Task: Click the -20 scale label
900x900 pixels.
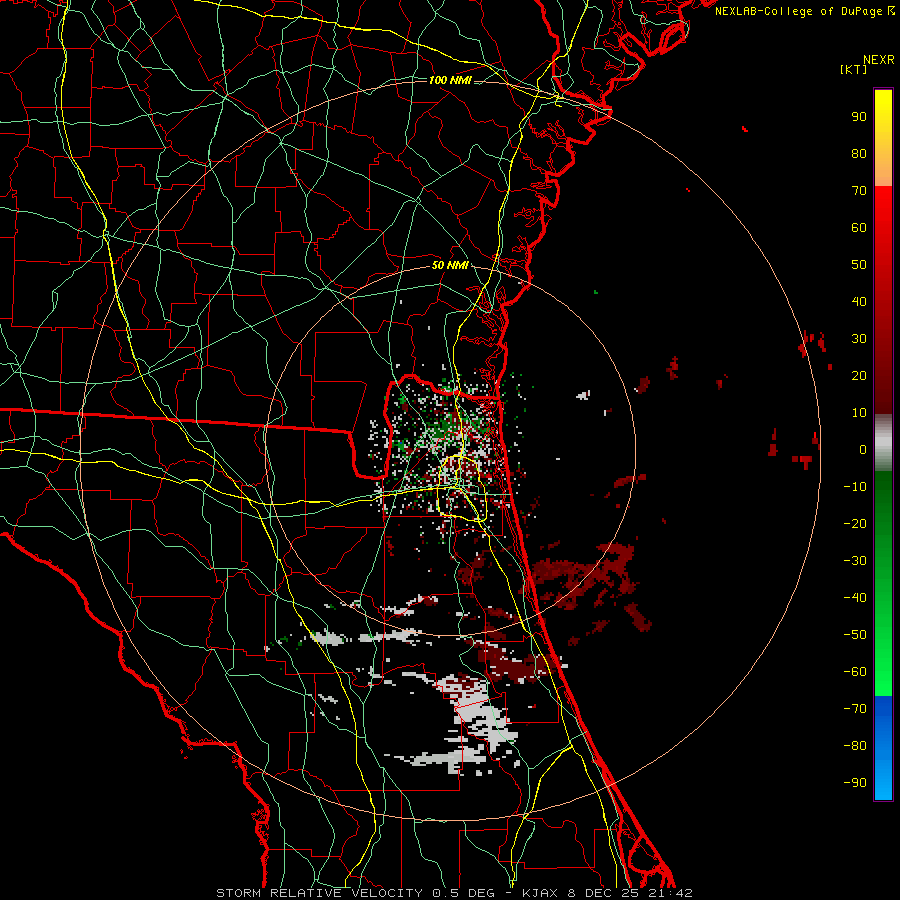Action: point(855,524)
